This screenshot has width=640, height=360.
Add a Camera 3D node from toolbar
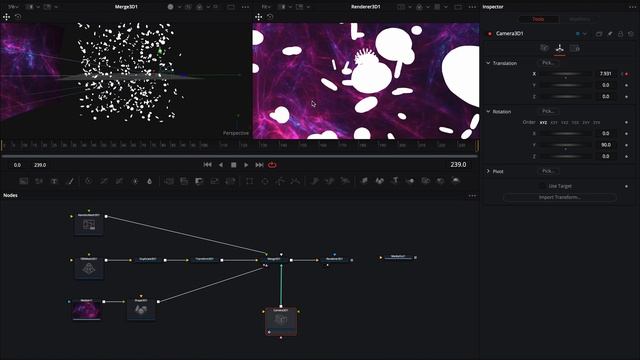point(425,181)
